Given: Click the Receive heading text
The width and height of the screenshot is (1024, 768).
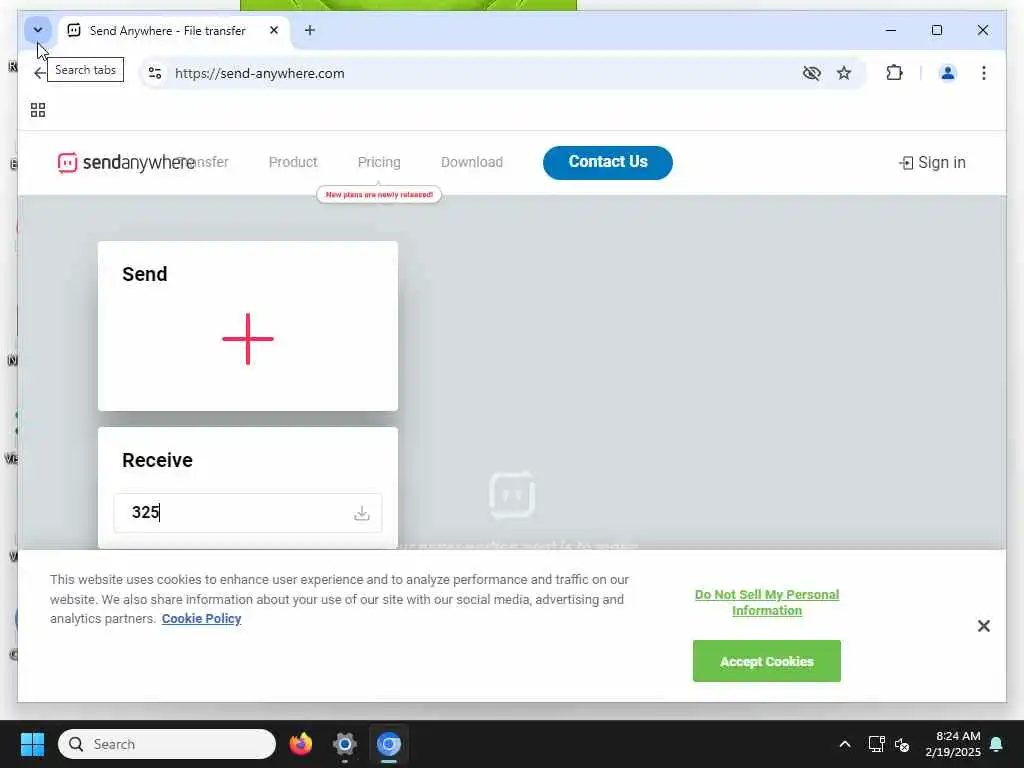Looking at the screenshot, I should pos(157,460).
